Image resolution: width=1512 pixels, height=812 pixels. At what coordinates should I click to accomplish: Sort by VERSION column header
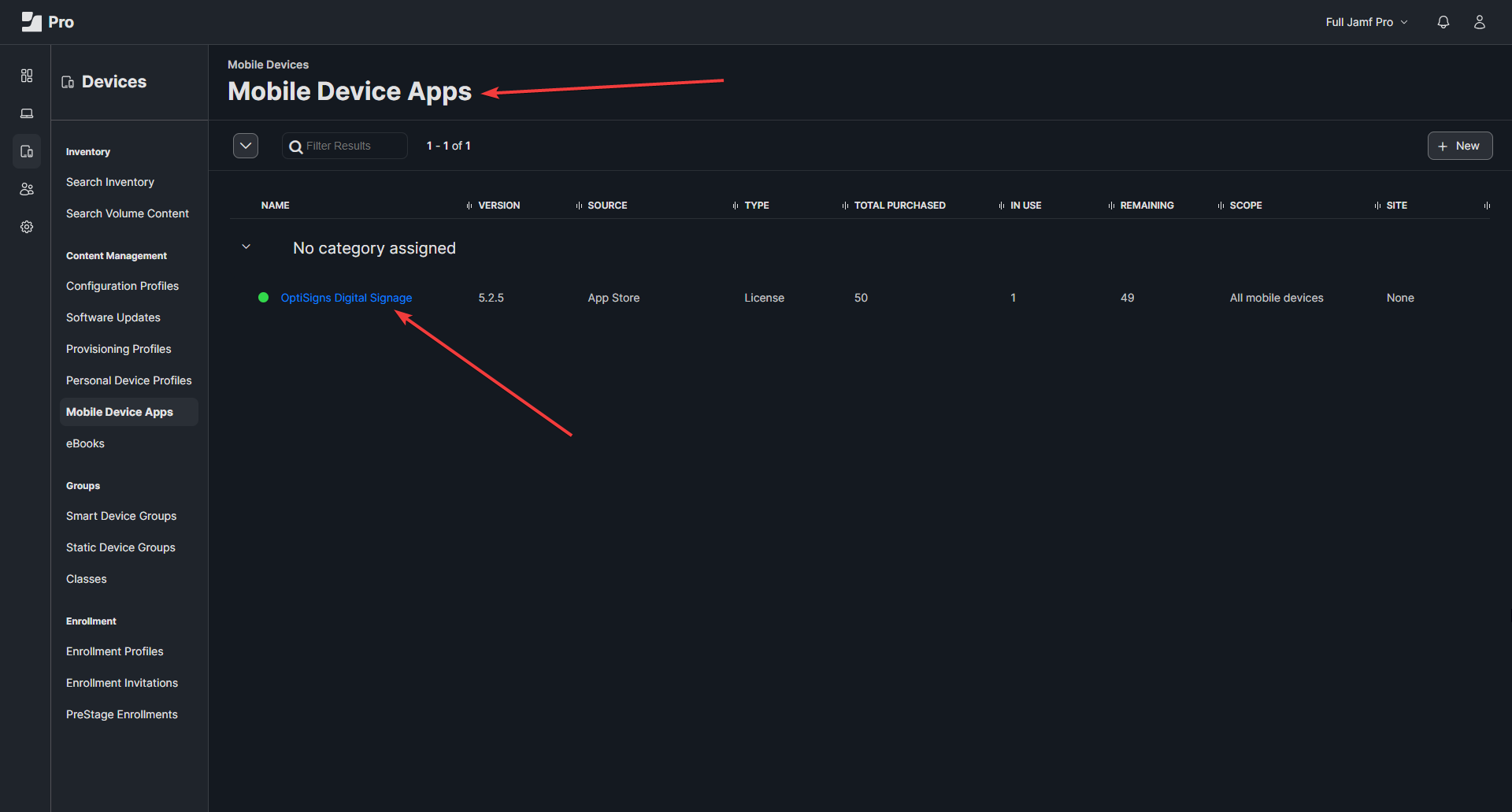[x=499, y=206]
